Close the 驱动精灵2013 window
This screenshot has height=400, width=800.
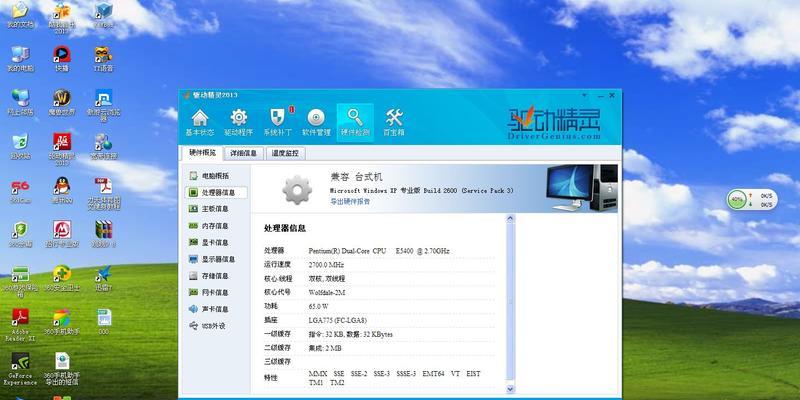coord(612,95)
